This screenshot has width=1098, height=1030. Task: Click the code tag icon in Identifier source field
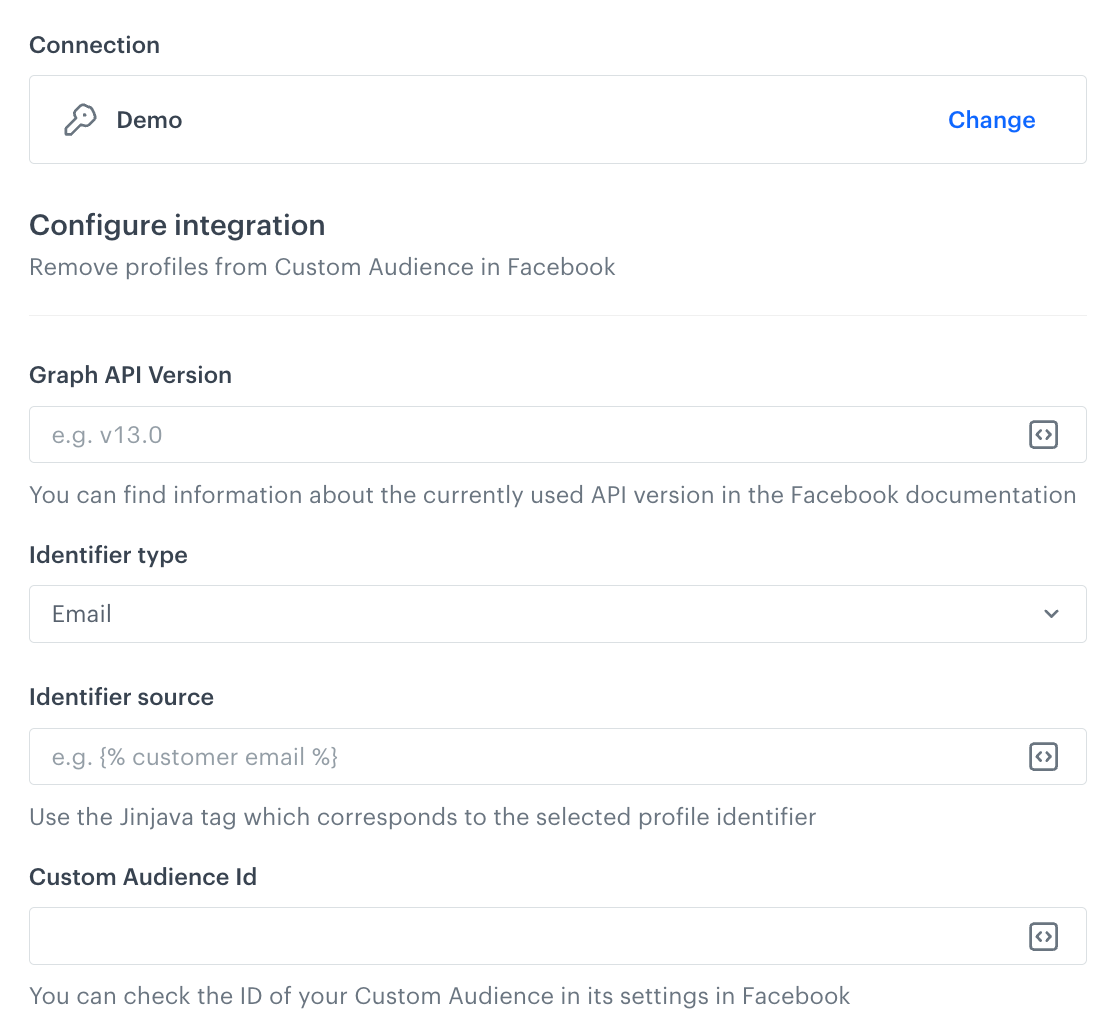click(x=1043, y=757)
